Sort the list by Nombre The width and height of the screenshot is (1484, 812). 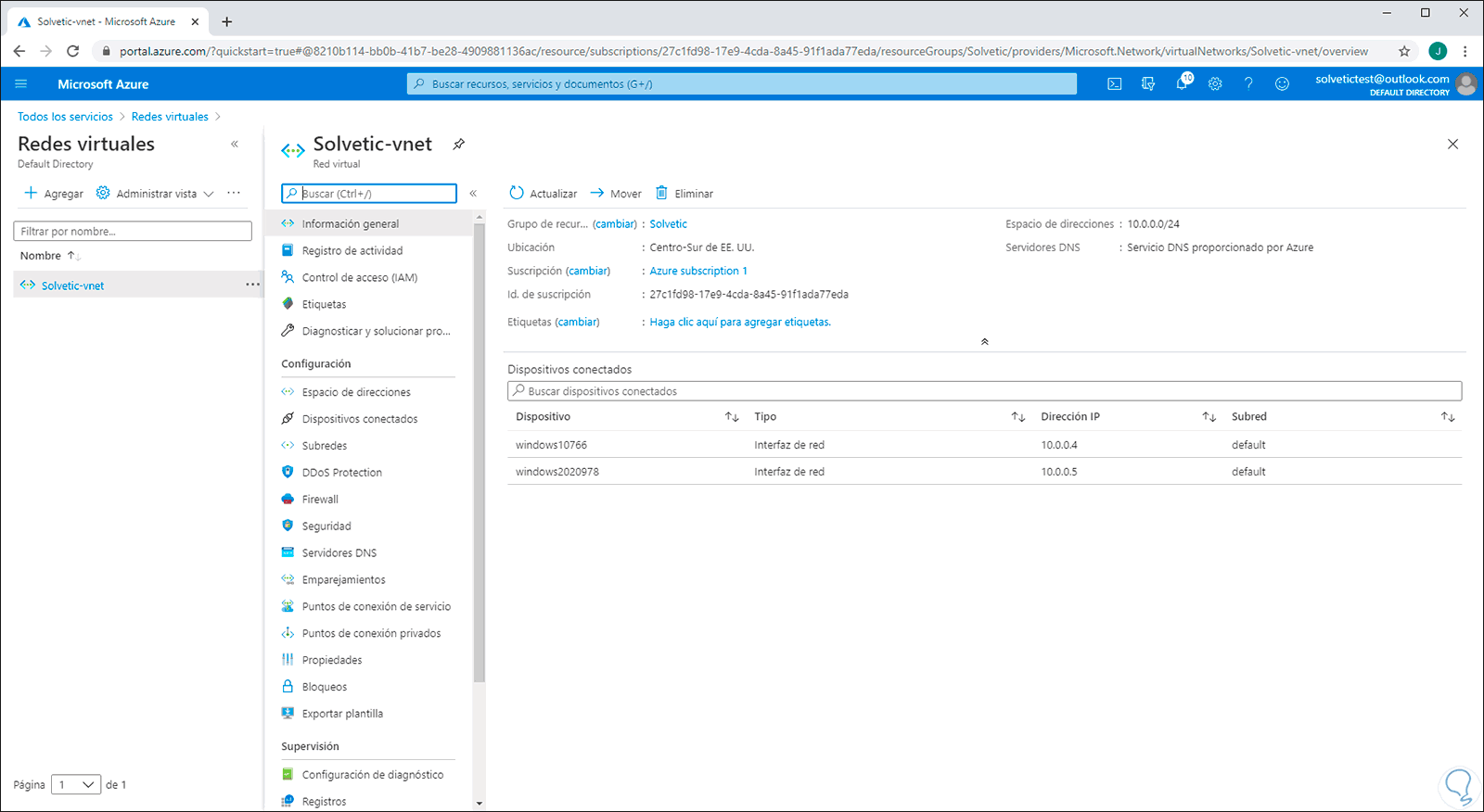point(50,256)
